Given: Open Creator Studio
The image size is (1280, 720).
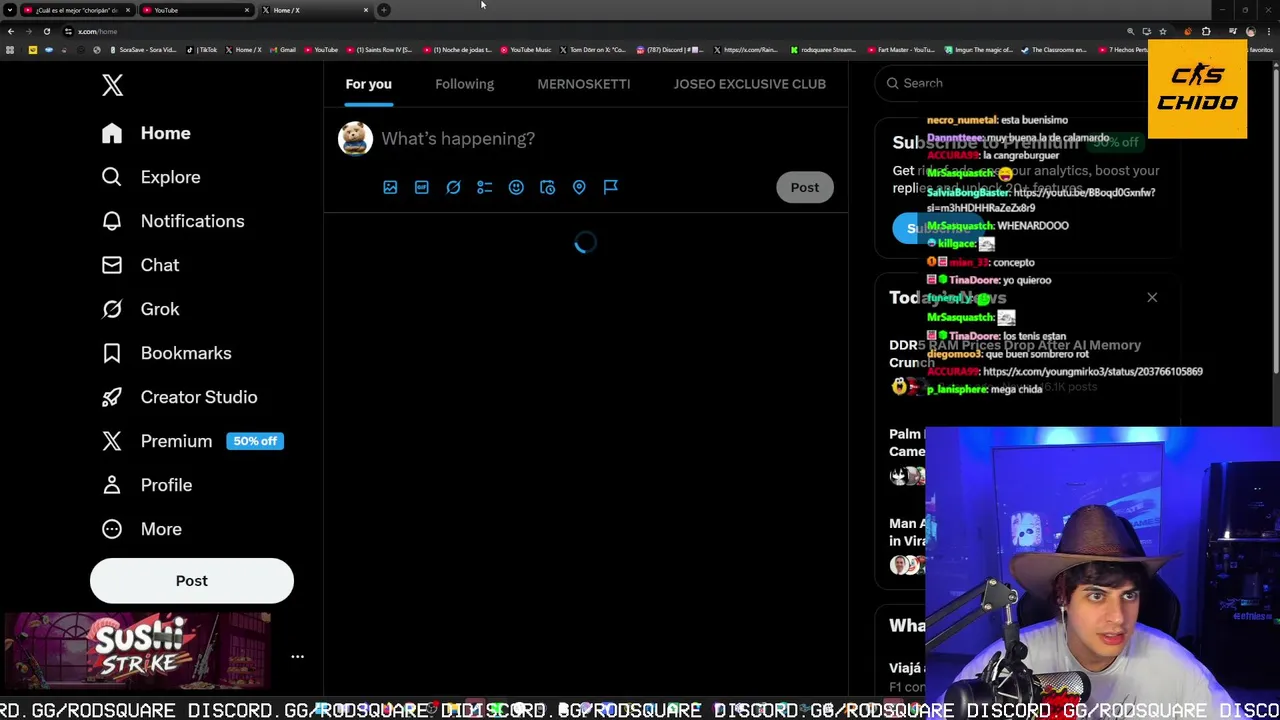Looking at the screenshot, I should (x=179, y=397).
